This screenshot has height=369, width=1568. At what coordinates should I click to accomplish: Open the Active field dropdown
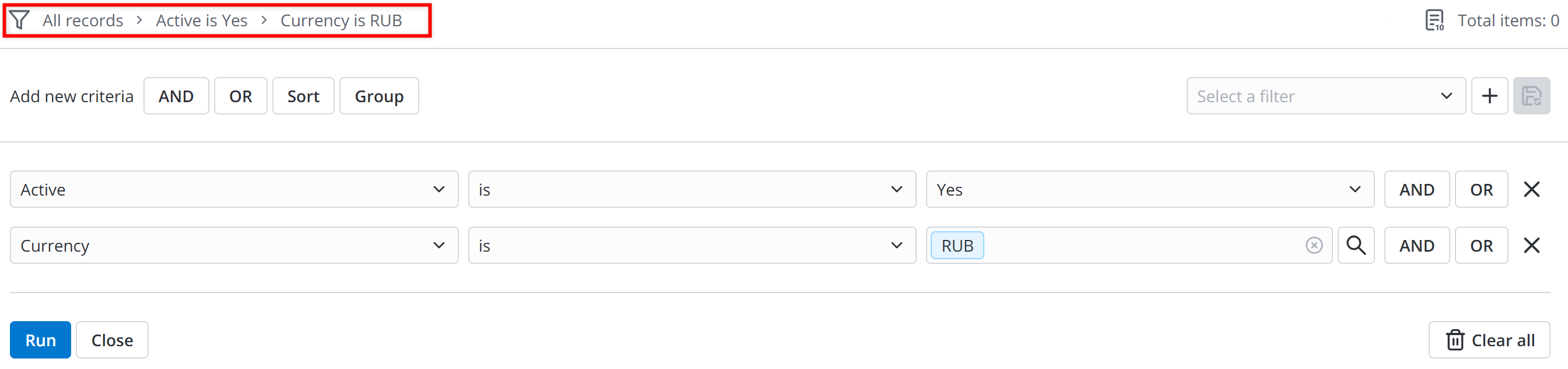pyautogui.click(x=234, y=190)
